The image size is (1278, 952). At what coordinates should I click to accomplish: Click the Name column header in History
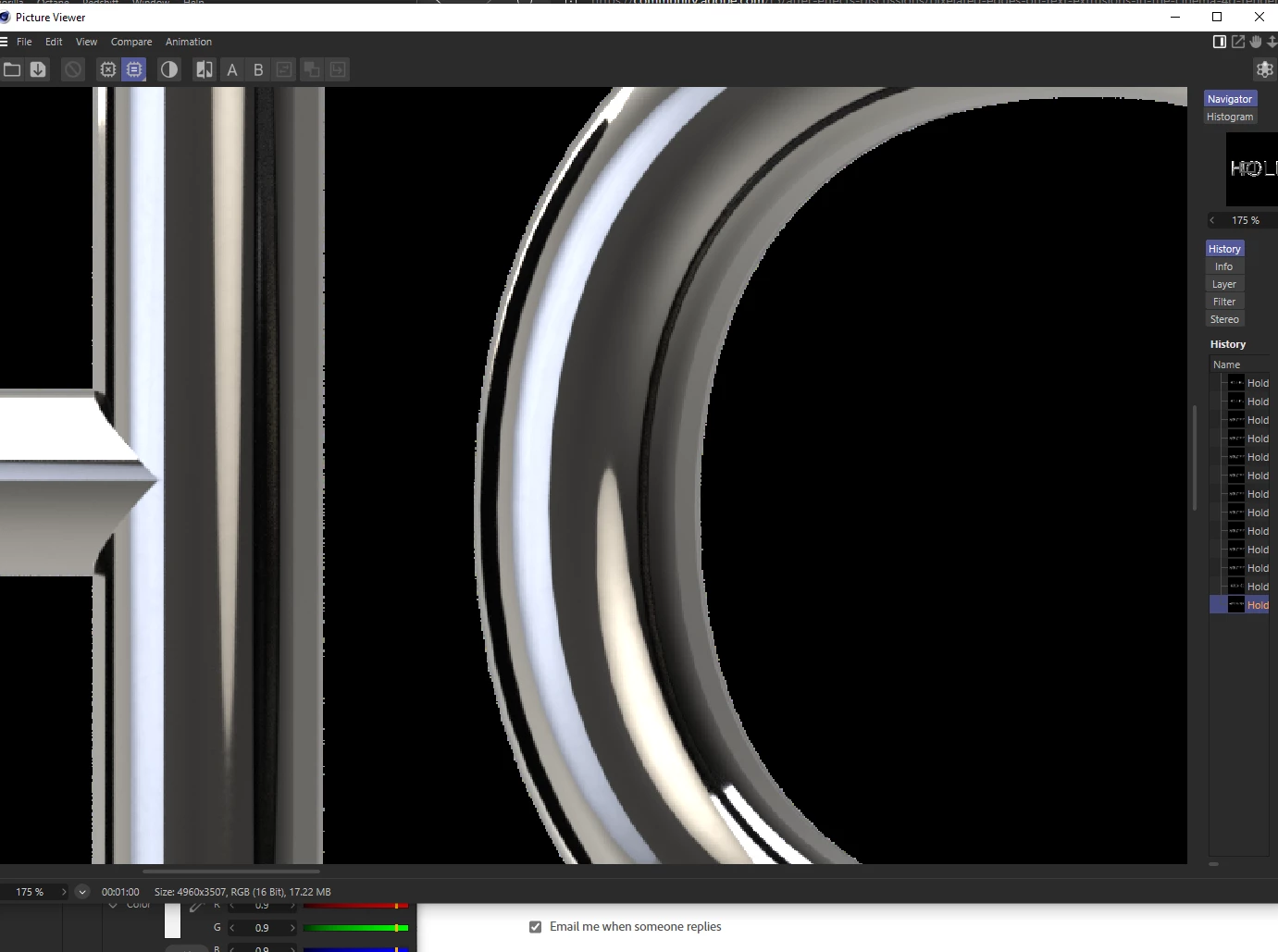(x=1239, y=365)
